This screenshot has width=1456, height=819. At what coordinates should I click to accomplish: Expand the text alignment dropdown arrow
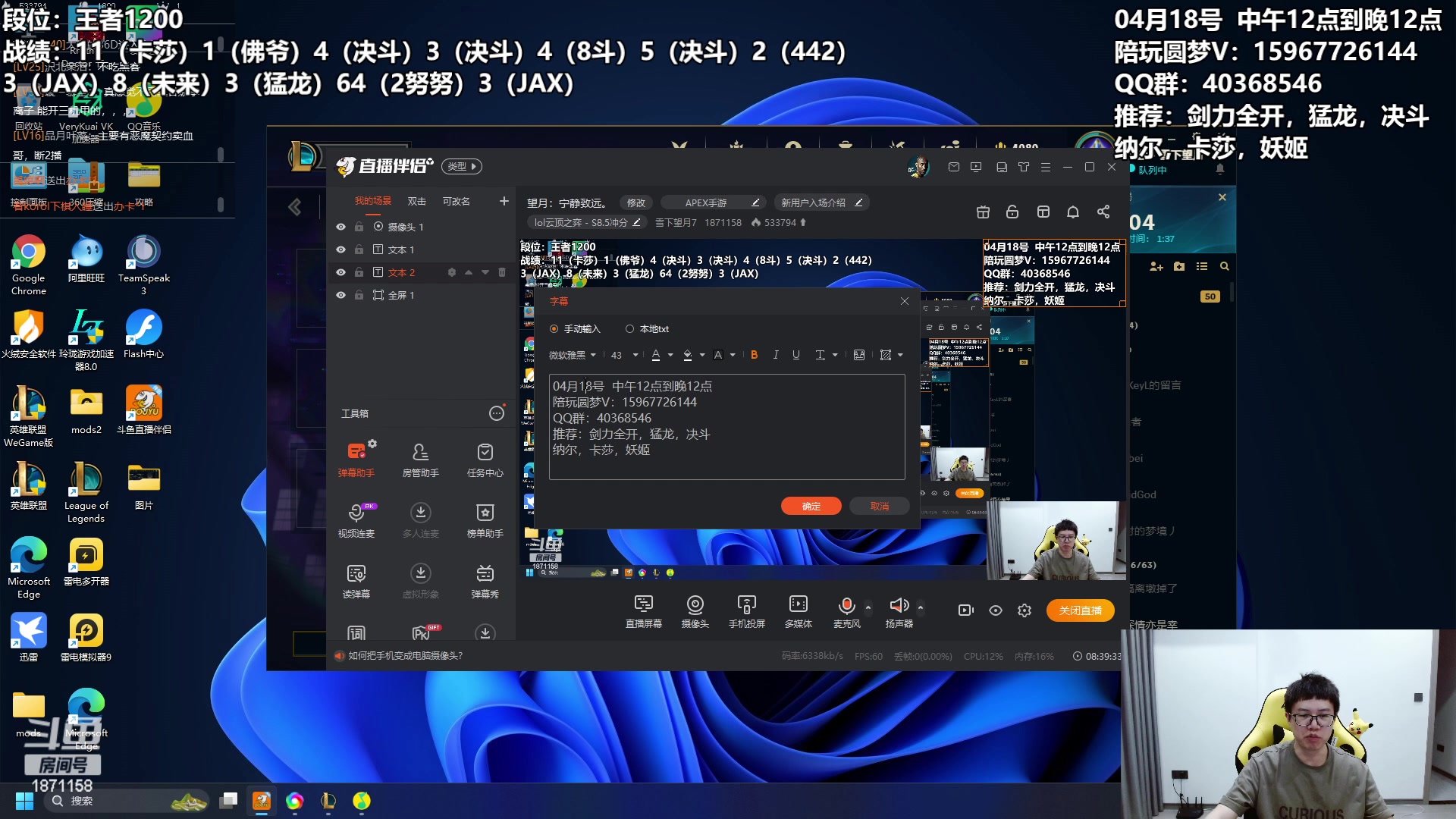[835, 355]
